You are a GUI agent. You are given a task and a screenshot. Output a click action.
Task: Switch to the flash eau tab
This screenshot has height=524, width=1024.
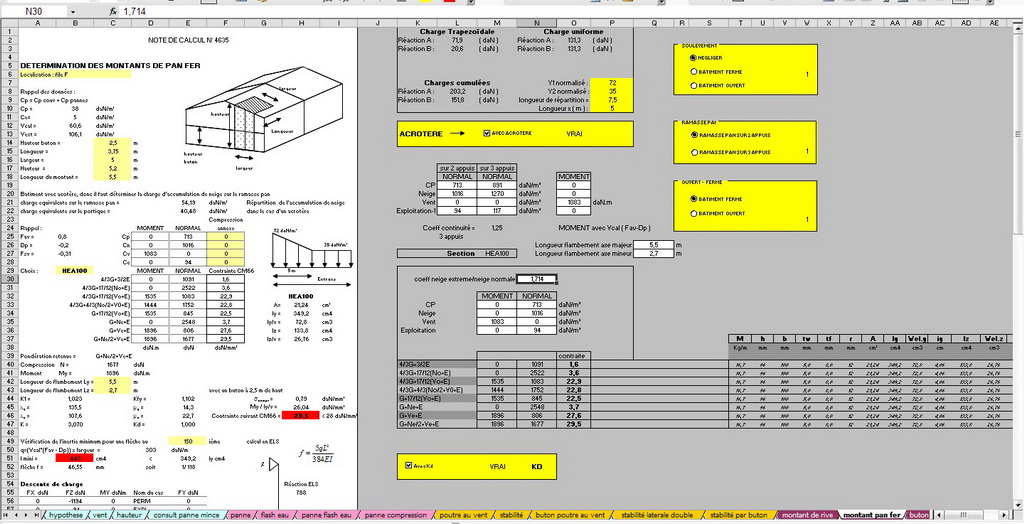[275, 516]
